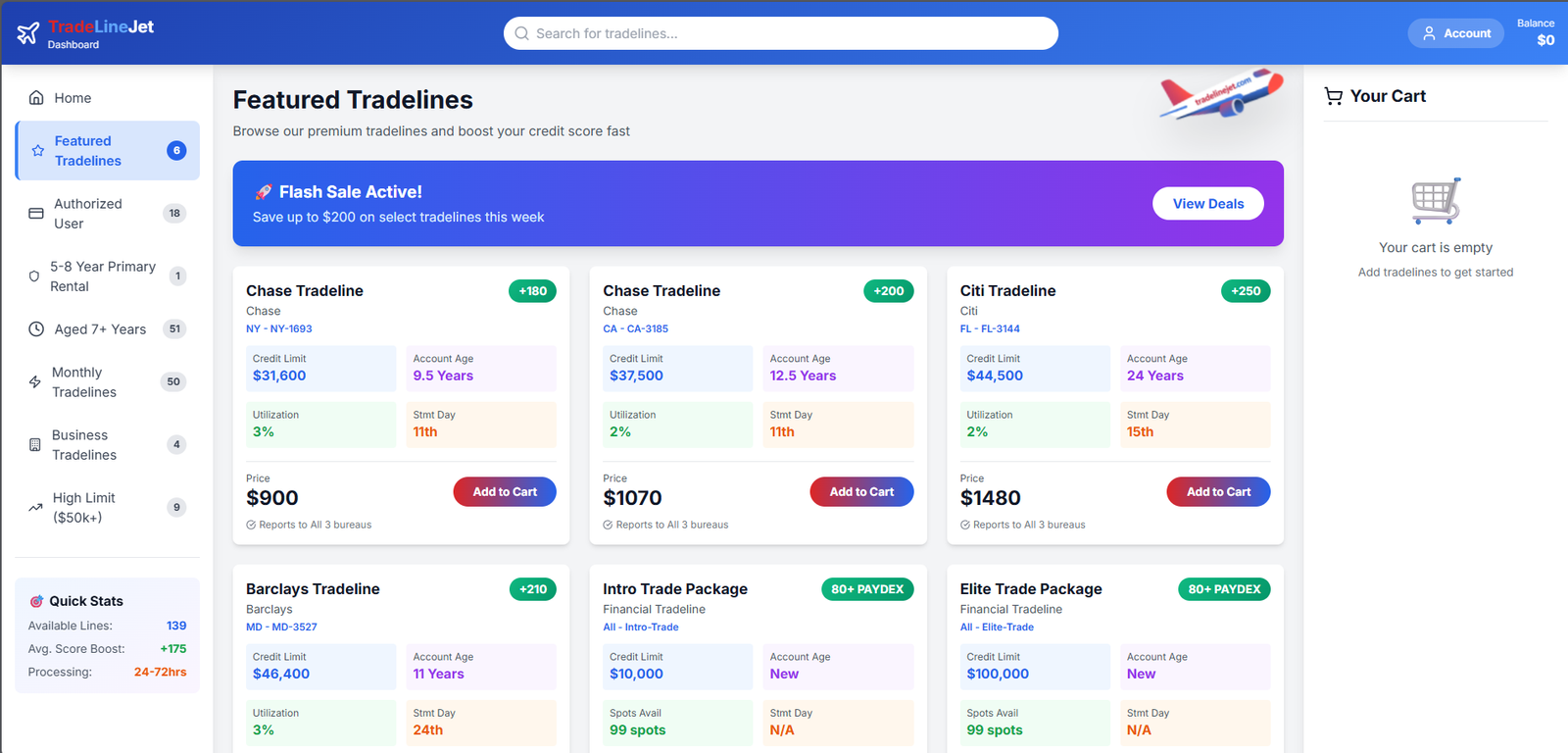
Task: Add the $900 Chase Tradeline to cart
Action: tap(505, 492)
